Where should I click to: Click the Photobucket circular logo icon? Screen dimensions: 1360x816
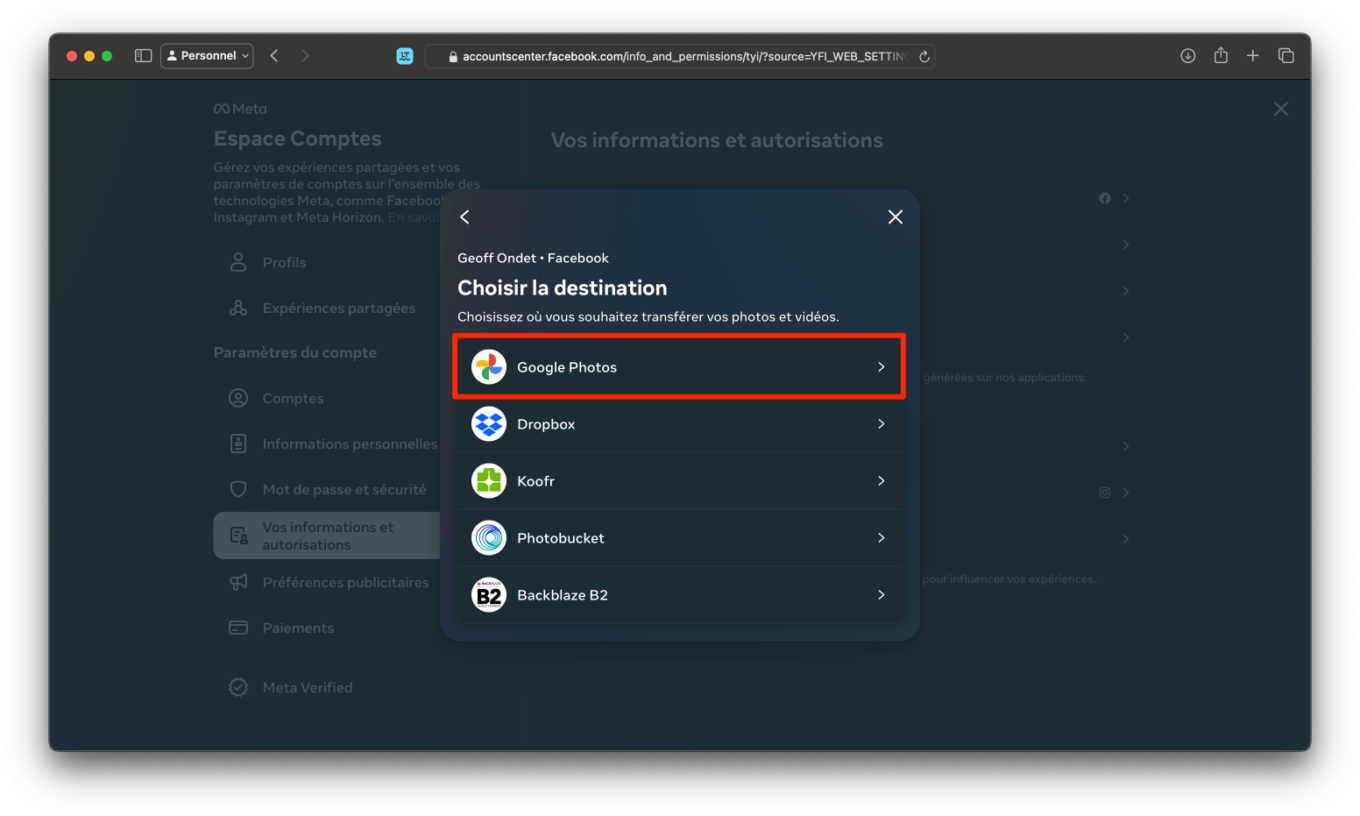489,538
